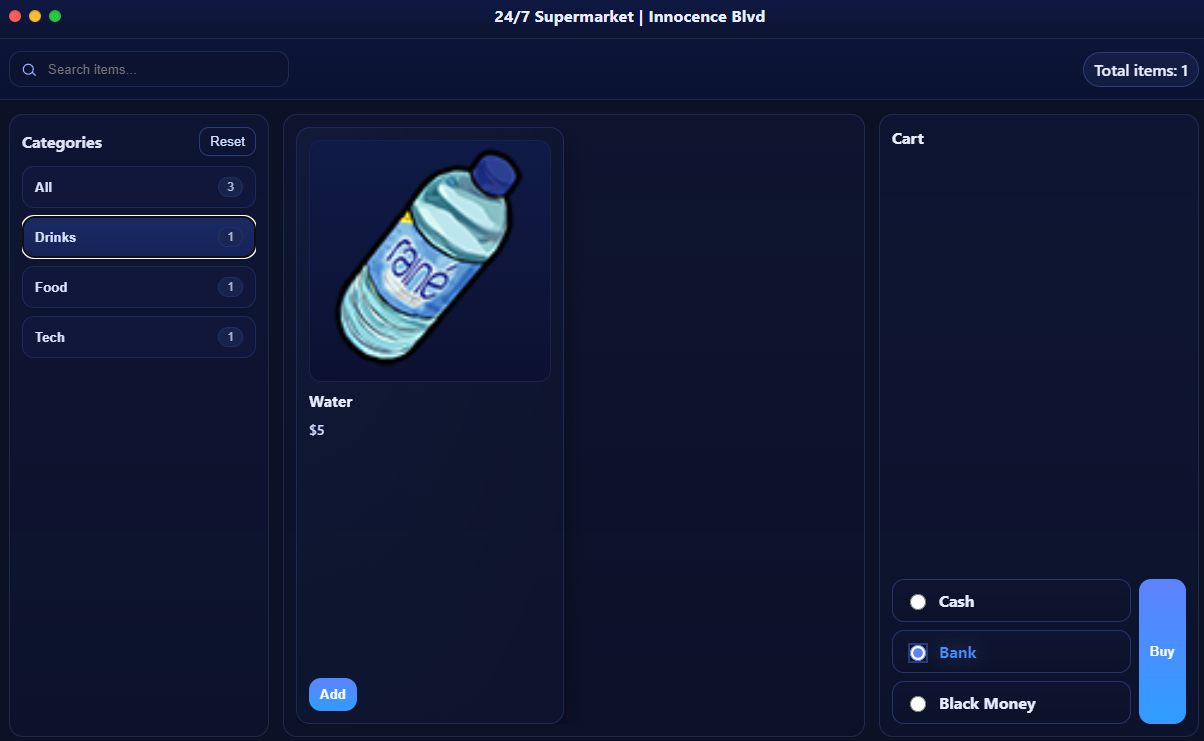Reset the category filter
1204x741 pixels.
tap(227, 142)
